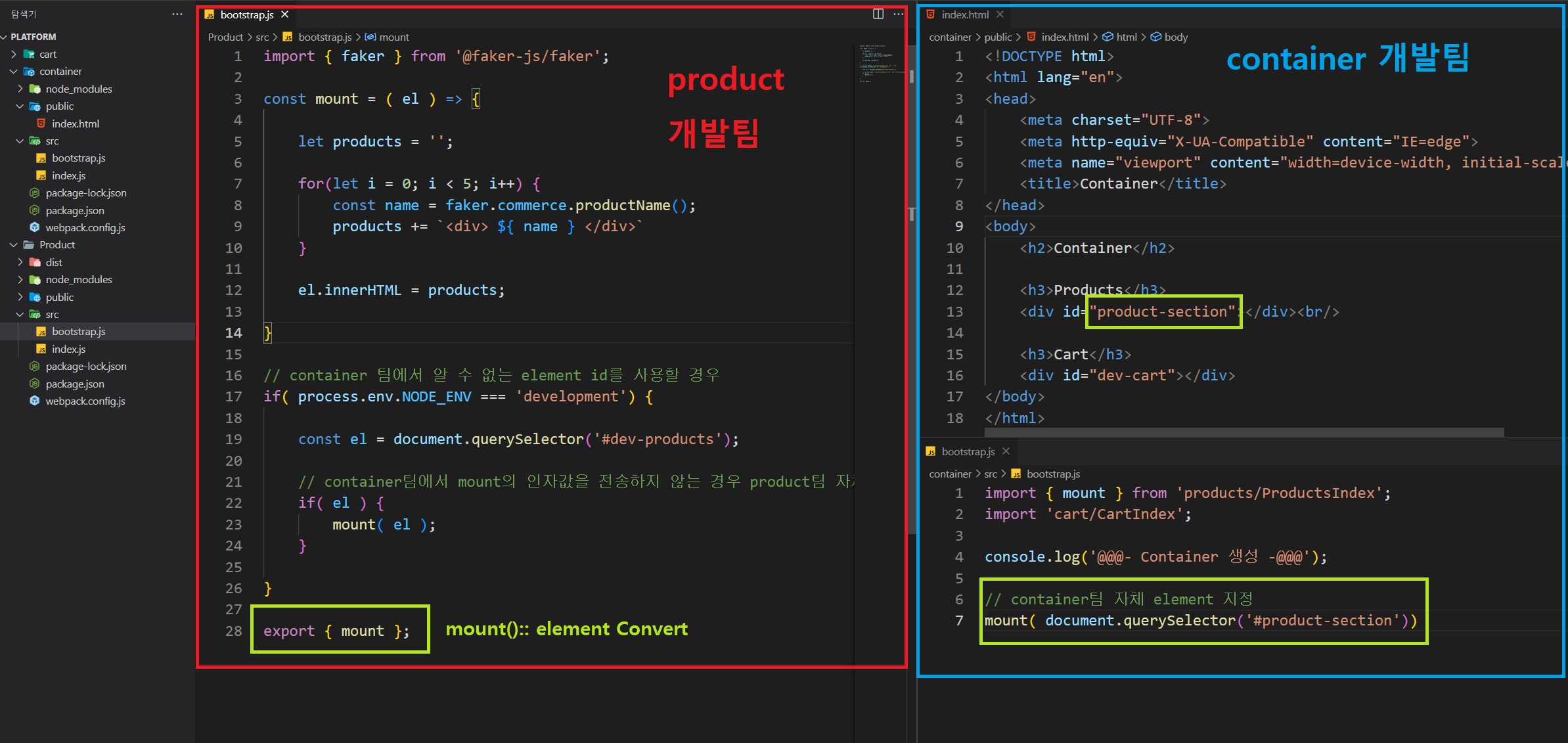Switch to the bootstrap.js tab in left editor

[246, 14]
